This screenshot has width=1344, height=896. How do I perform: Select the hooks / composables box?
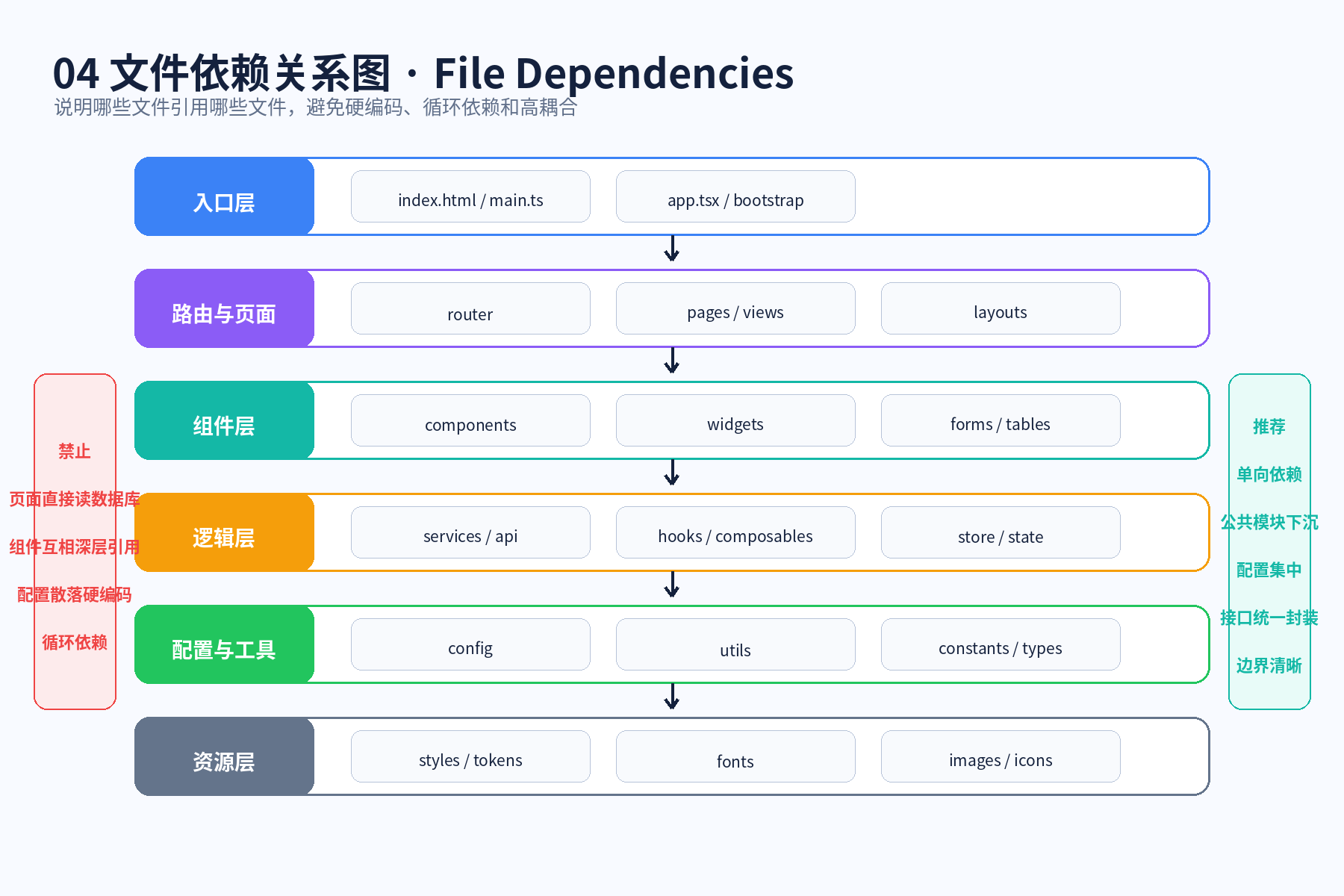[735, 532]
